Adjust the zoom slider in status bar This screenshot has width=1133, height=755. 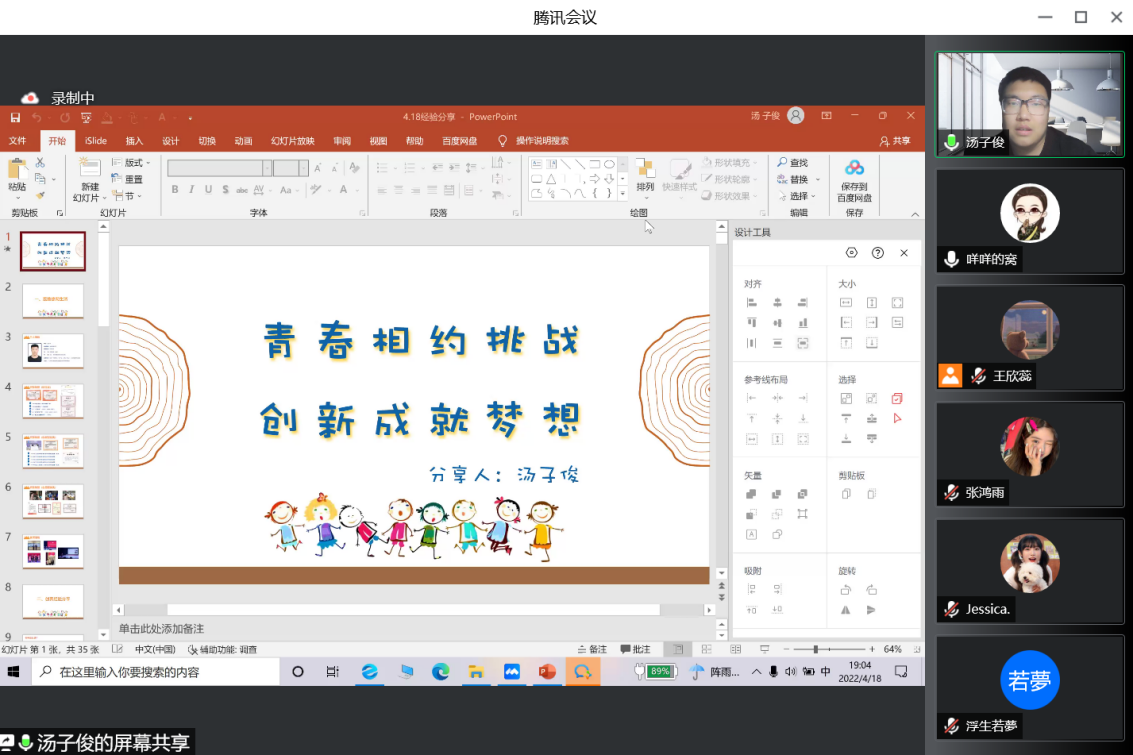816,649
